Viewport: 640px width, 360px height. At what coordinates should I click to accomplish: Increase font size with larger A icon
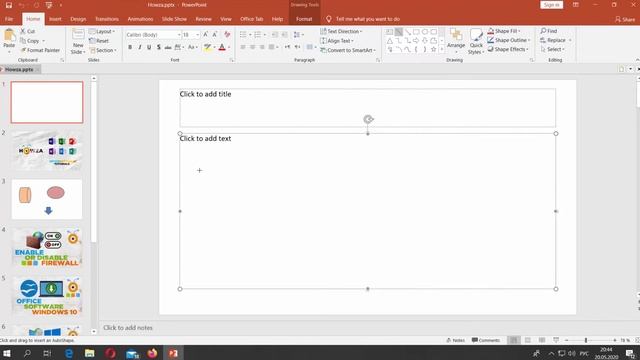(x=206, y=35)
